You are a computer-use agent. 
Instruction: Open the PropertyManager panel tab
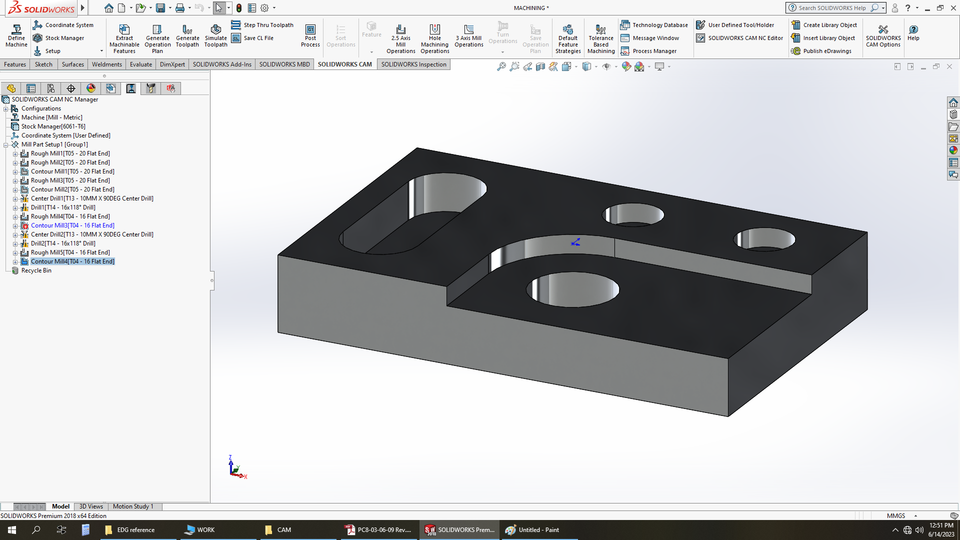pos(31,89)
